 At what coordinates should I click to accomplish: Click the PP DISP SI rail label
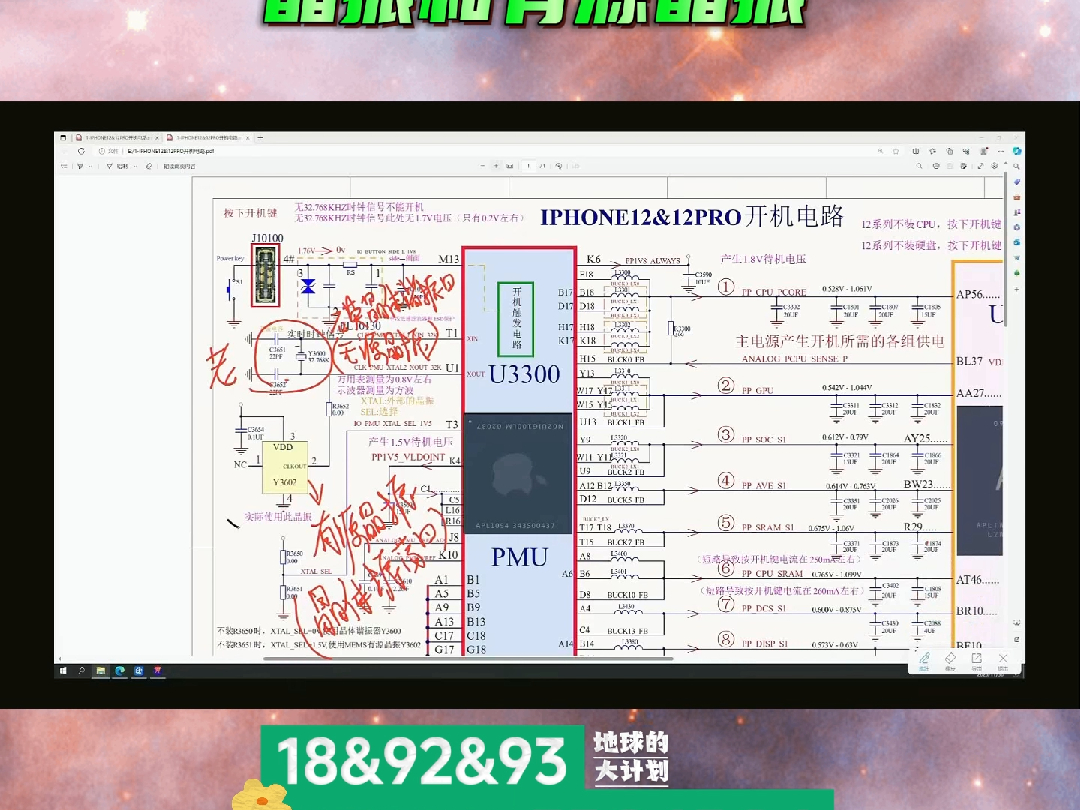tap(765, 644)
